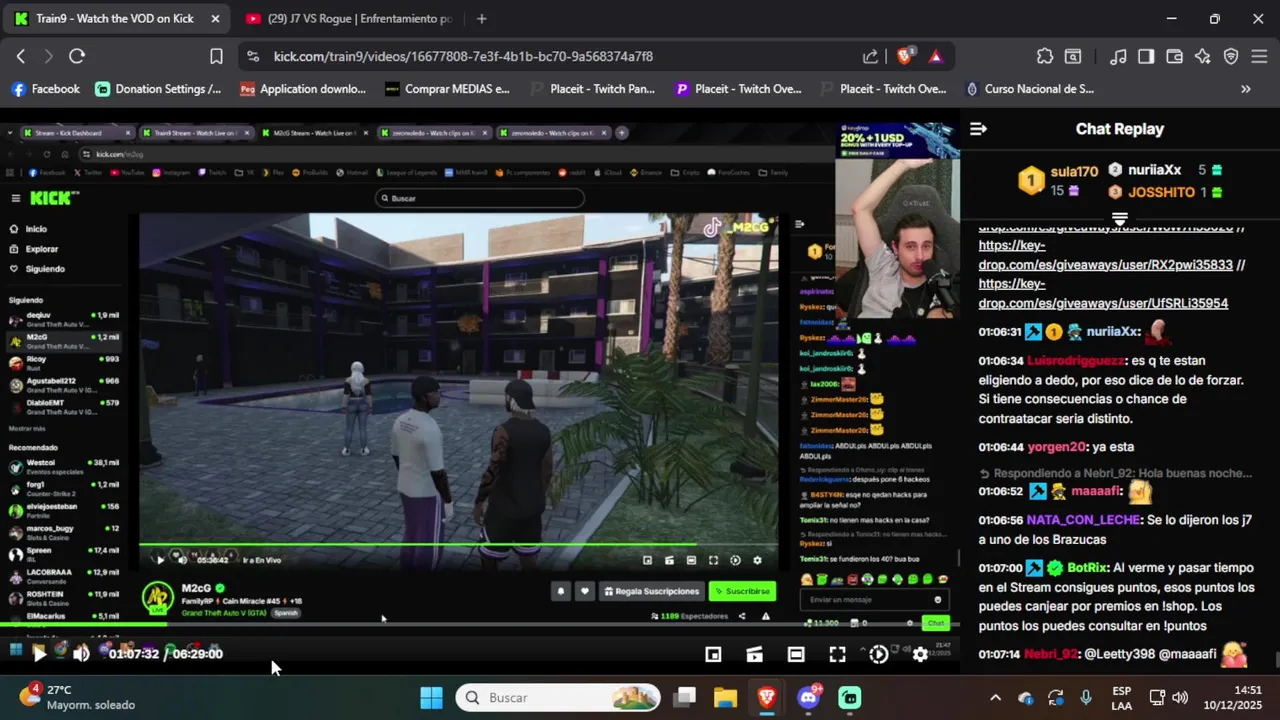
Task: Play the VOD with the play button
Action: click(x=38, y=654)
